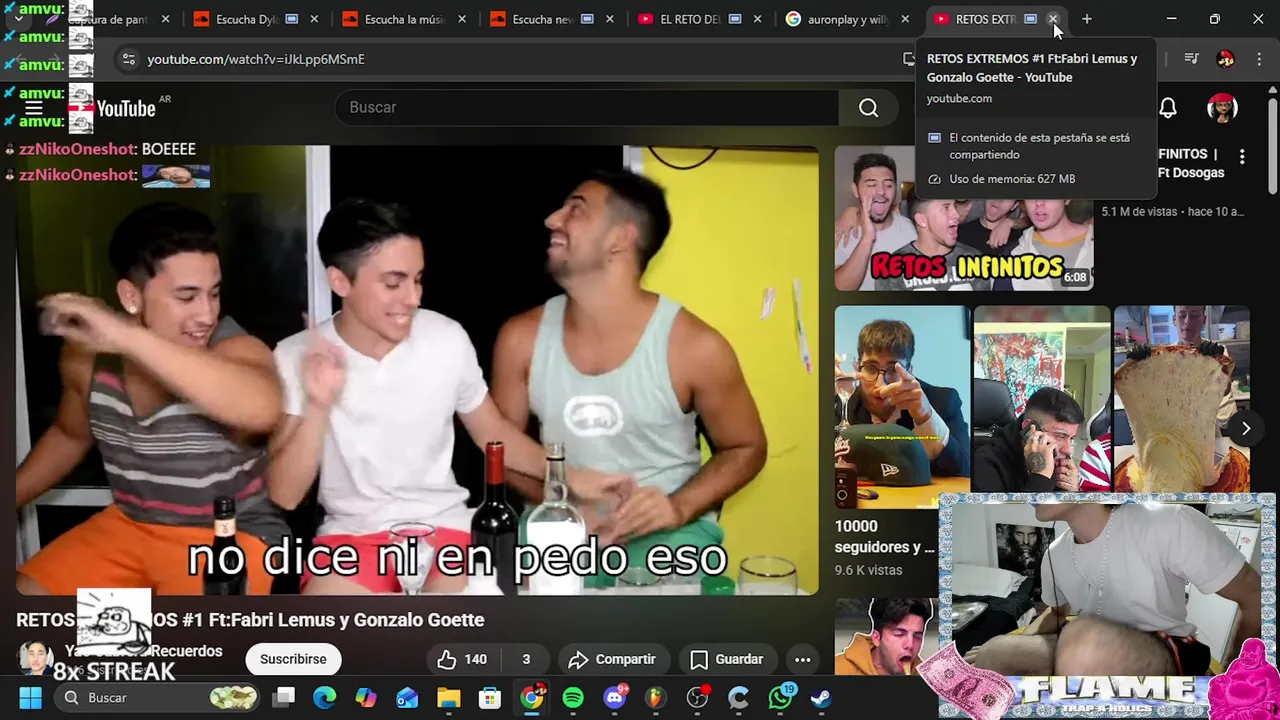The height and width of the screenshot is (720, 1280).
Task: Open the YouTube hamburger guide menu
Action: coord(33,108)
